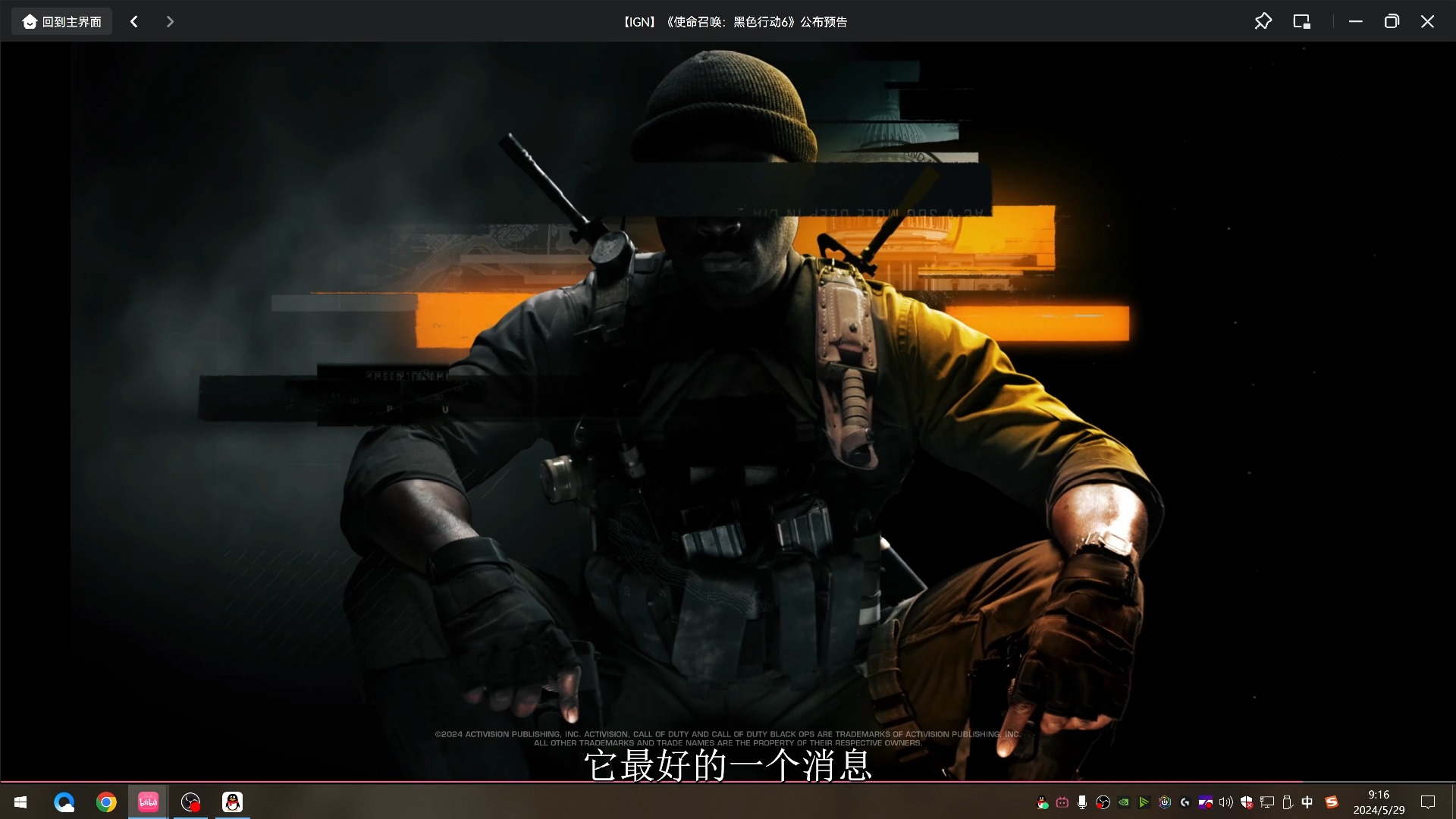
Task: Select the bilibili taskbar icon
Action: (149, 802)
